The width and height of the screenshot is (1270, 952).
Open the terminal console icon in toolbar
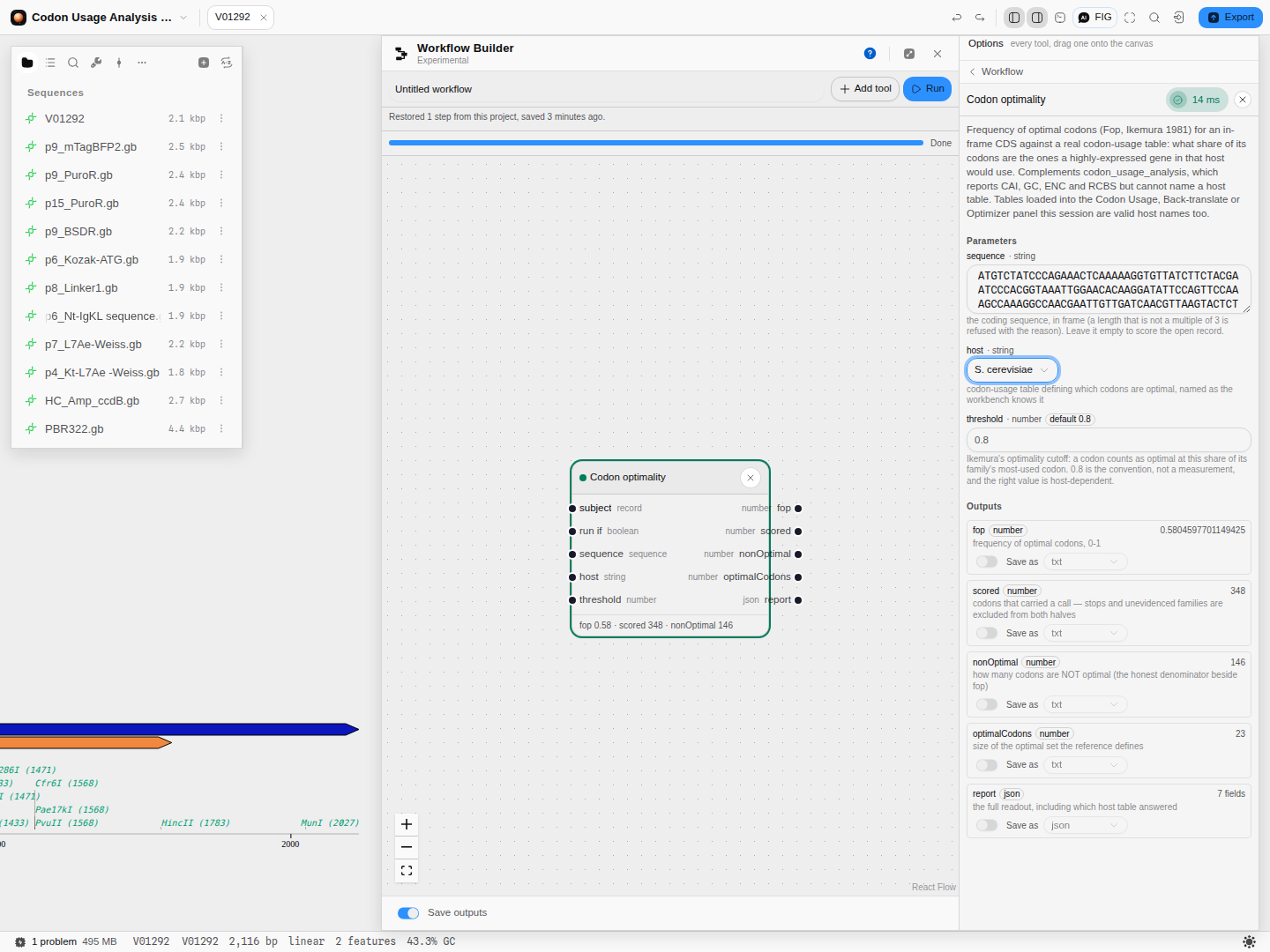click(x=1060, y=18)
